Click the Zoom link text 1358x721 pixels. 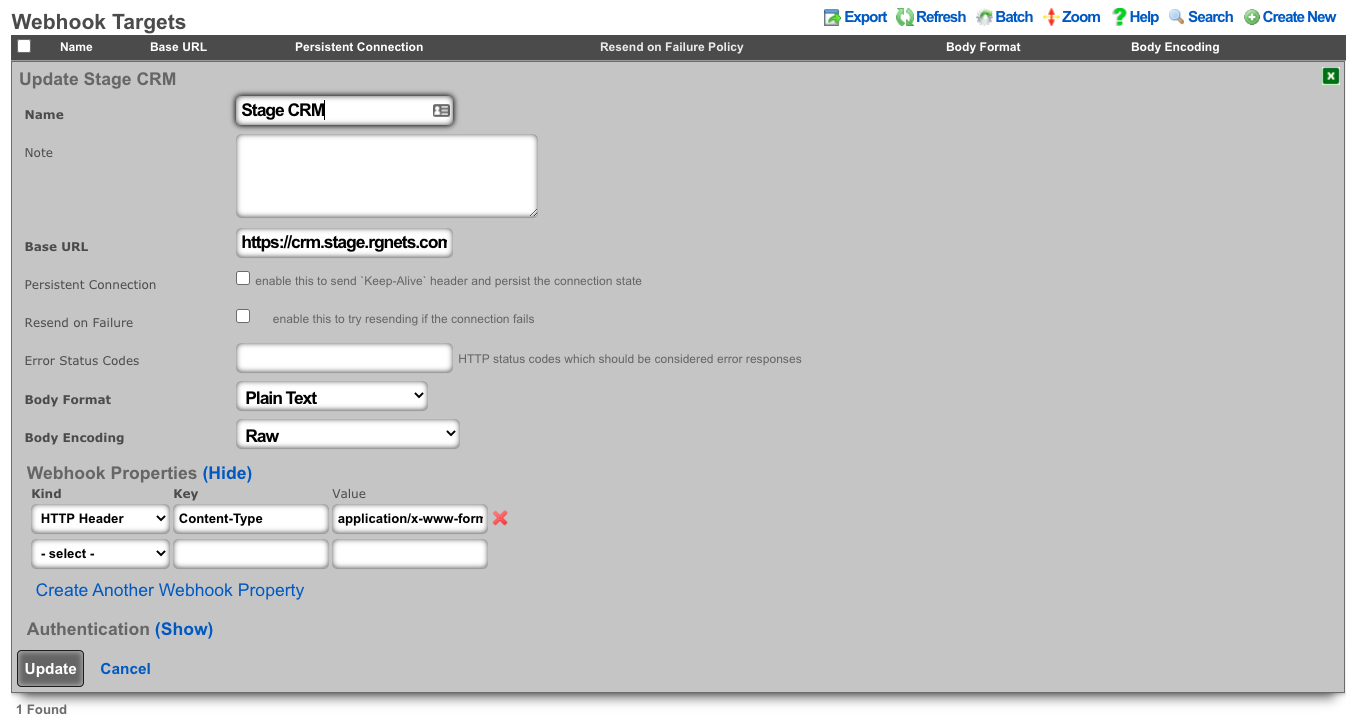(1081, 17)
